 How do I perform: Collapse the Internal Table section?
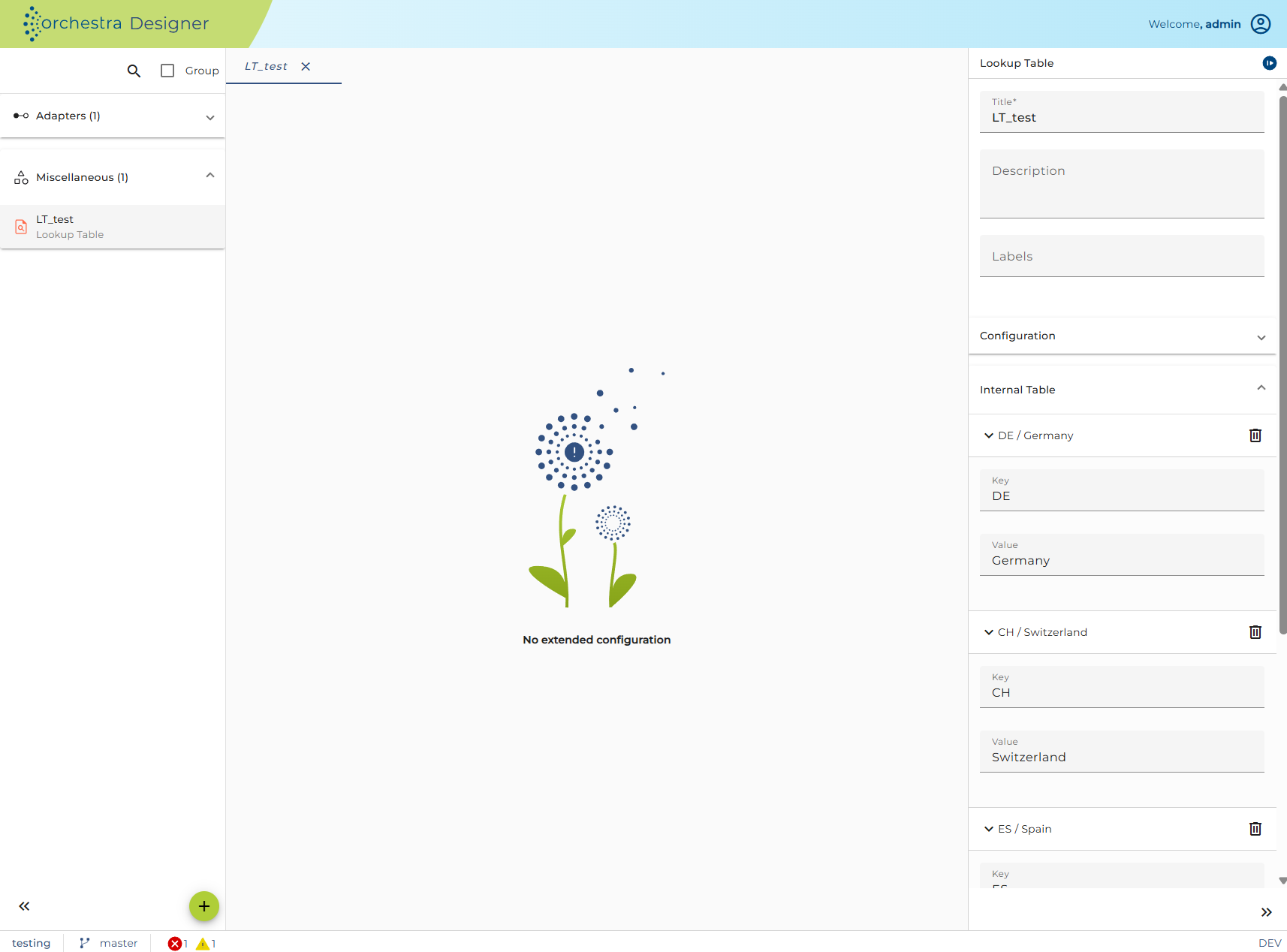point(1122,390)
